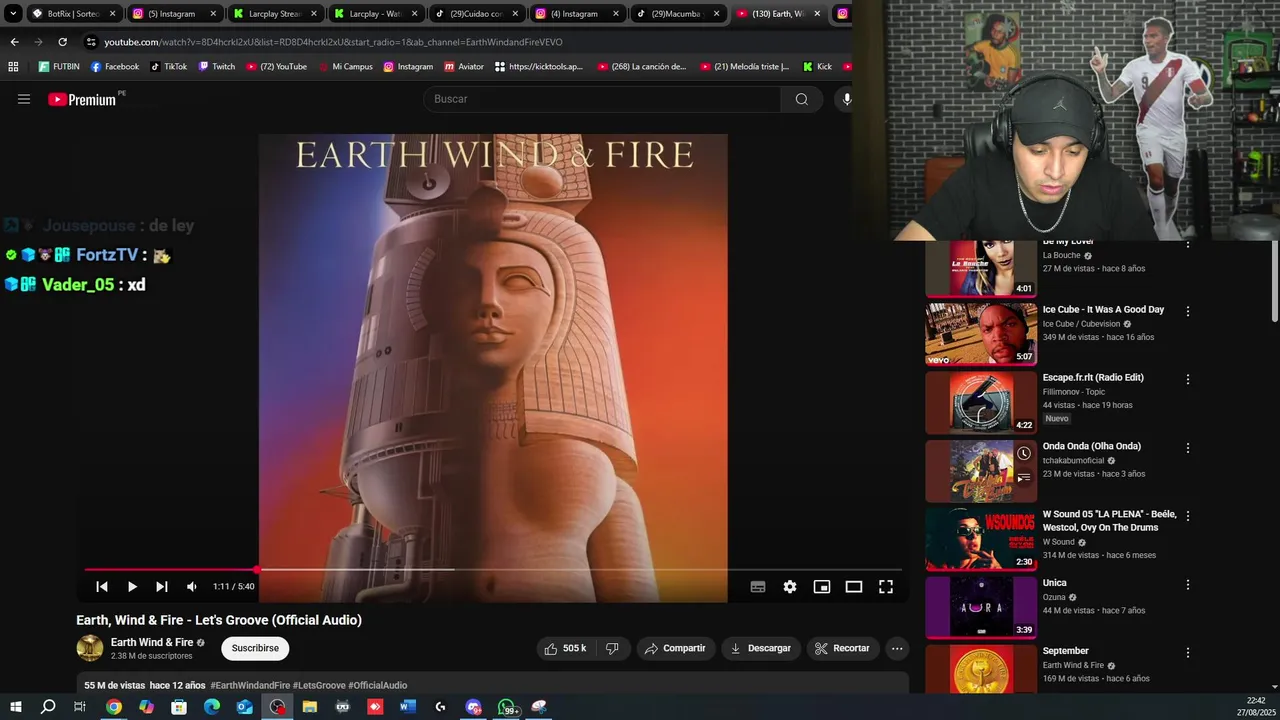Open Ice Cube It Was A Good Day thumbnail
This screenshot has height=720, width=1280.
981,334
